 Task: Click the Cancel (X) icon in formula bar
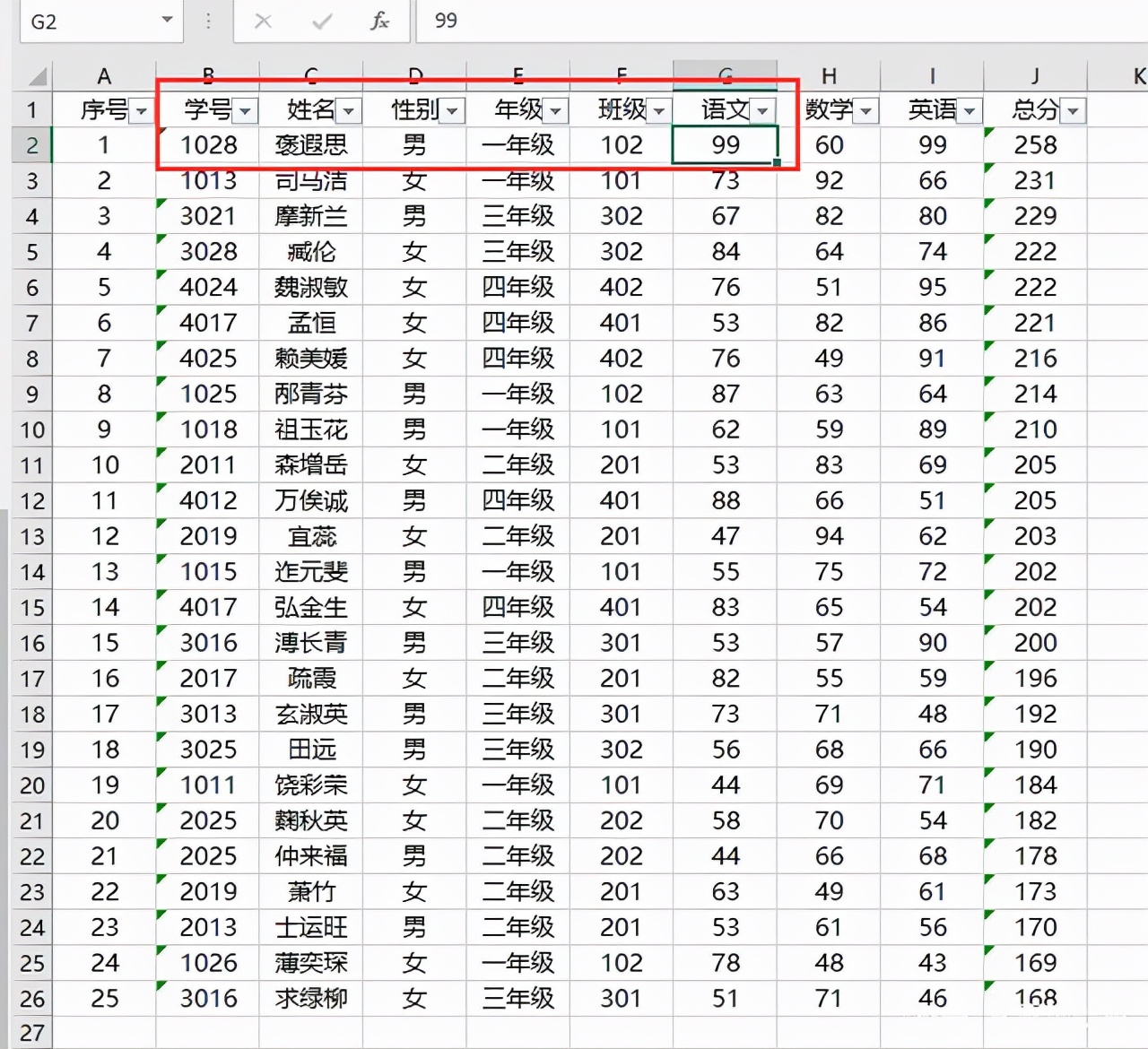(x=263, y=21)
